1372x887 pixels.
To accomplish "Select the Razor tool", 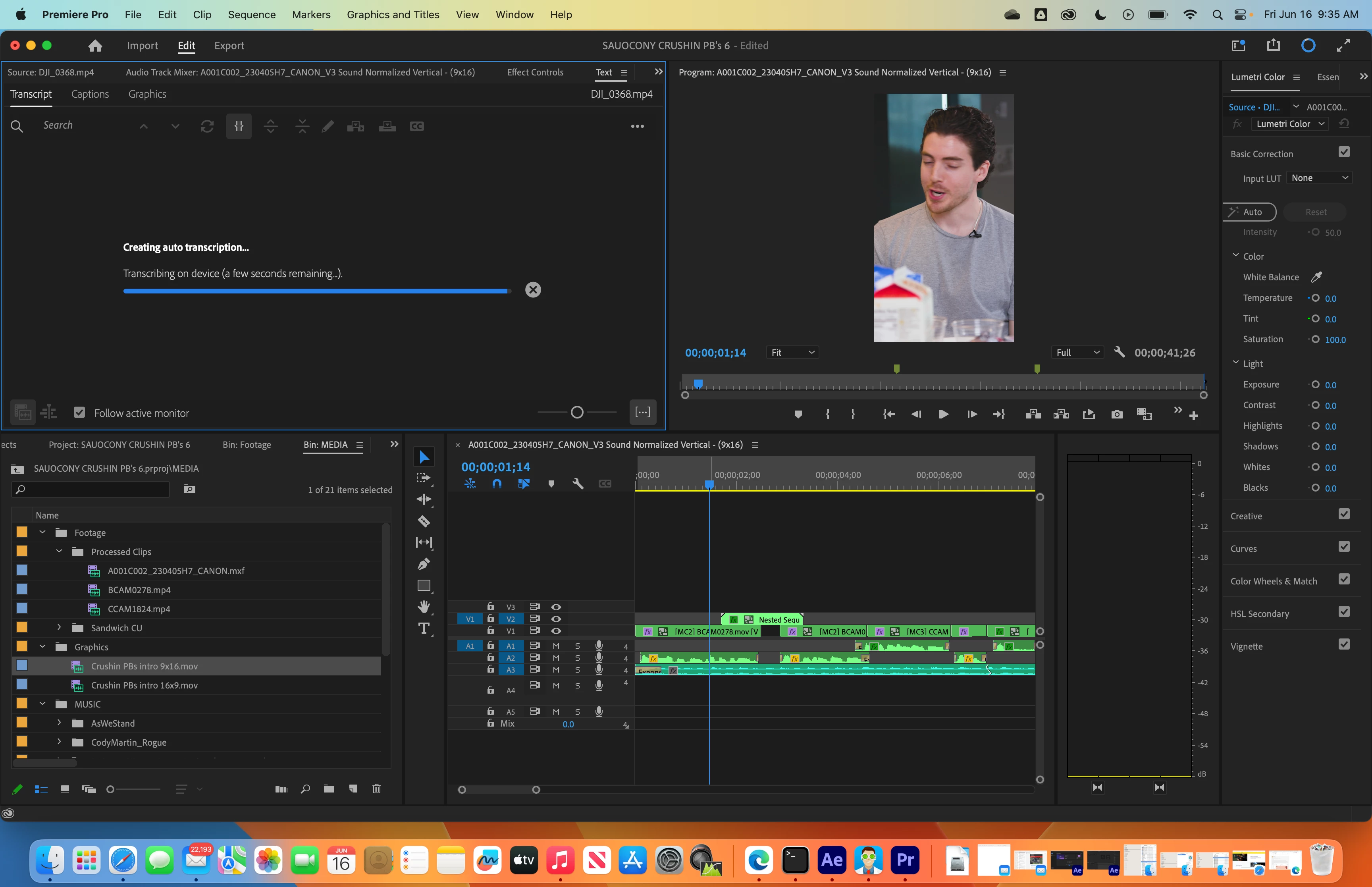I will (424, 521).
